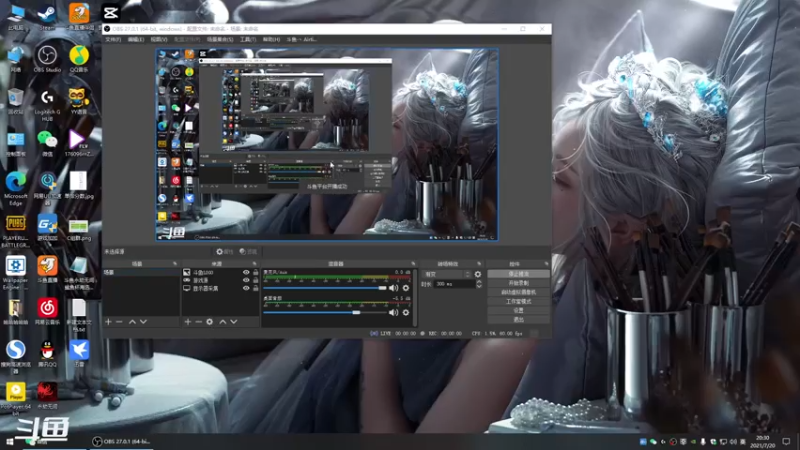This screenshot has width=800, height=450.
Task: Open OBS Studio desktop shortcut
Action: (47, 59)
